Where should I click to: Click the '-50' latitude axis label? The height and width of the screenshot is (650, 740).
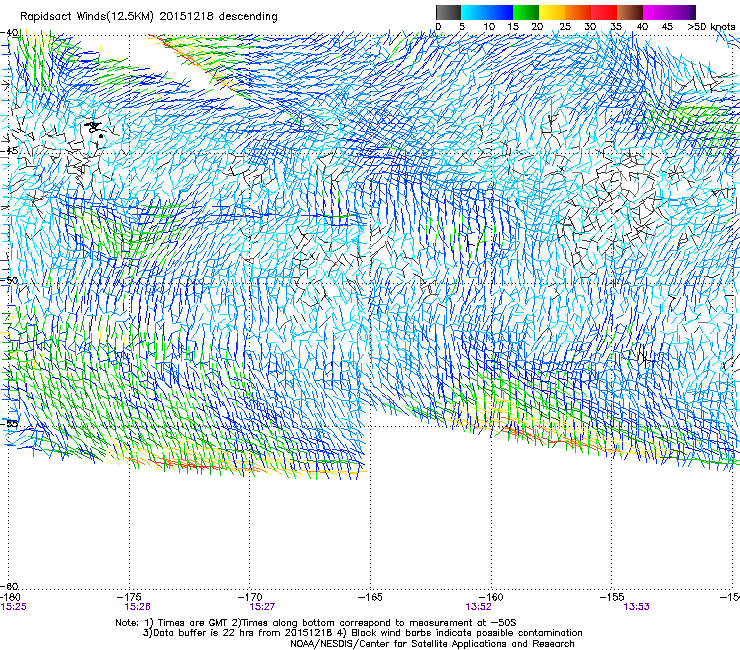pos(10,281)
